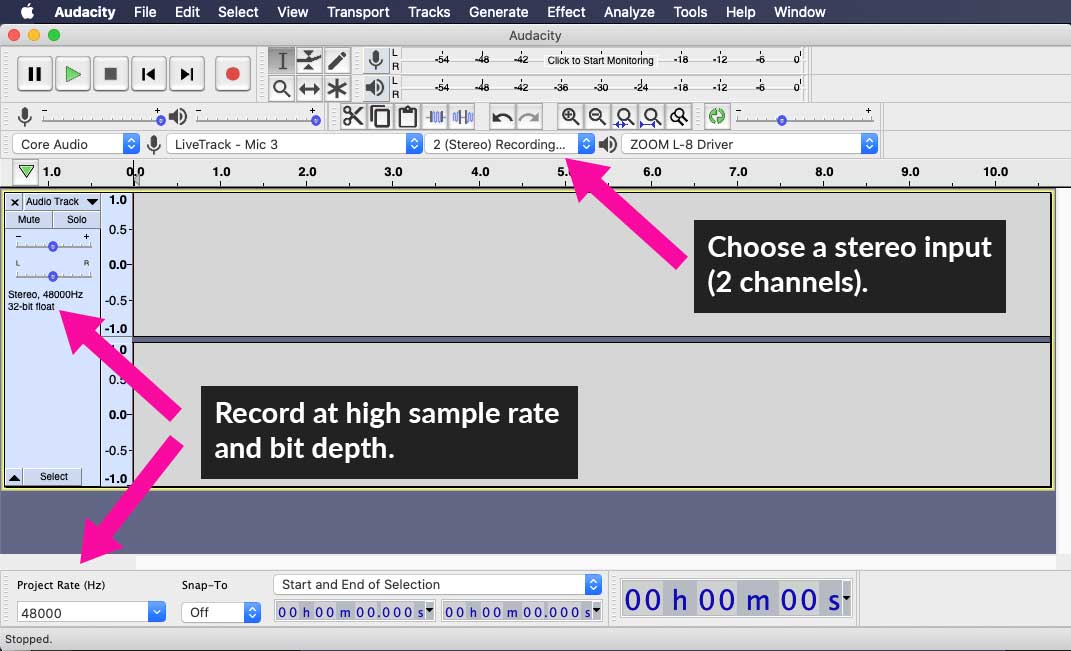This screenshot has width=1071, height=651.
Task: Open the 2 (Stereo) Recording channels dropdown
Action: (x=510, y=144)
